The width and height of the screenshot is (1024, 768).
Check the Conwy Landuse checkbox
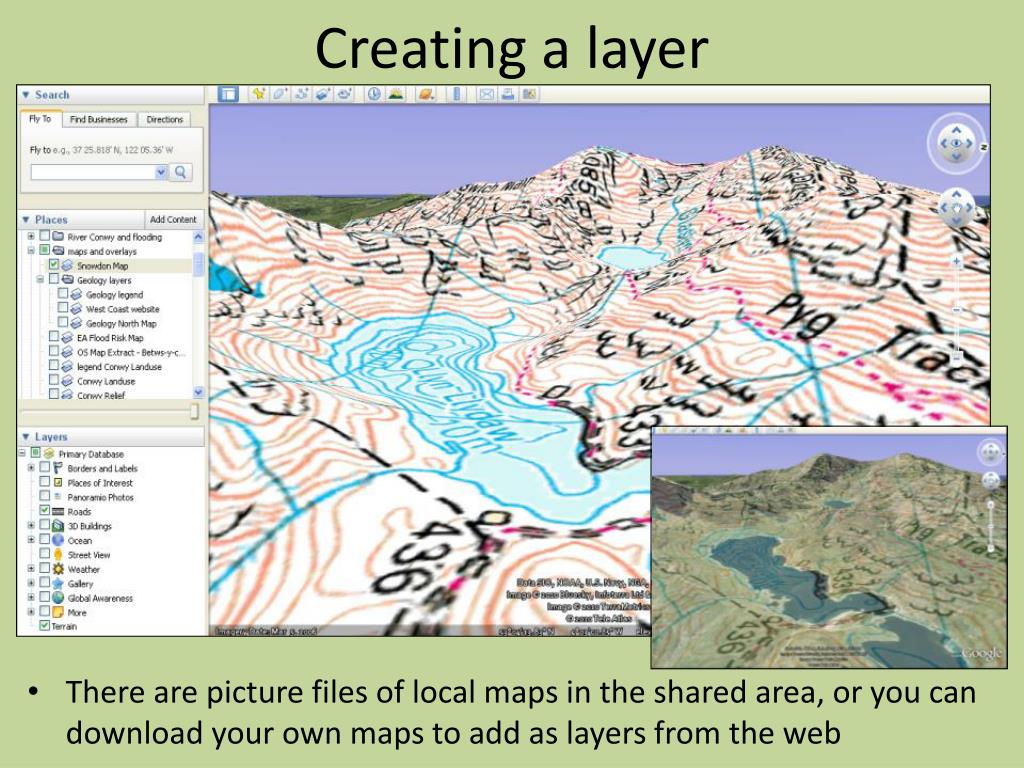(54, 380)
